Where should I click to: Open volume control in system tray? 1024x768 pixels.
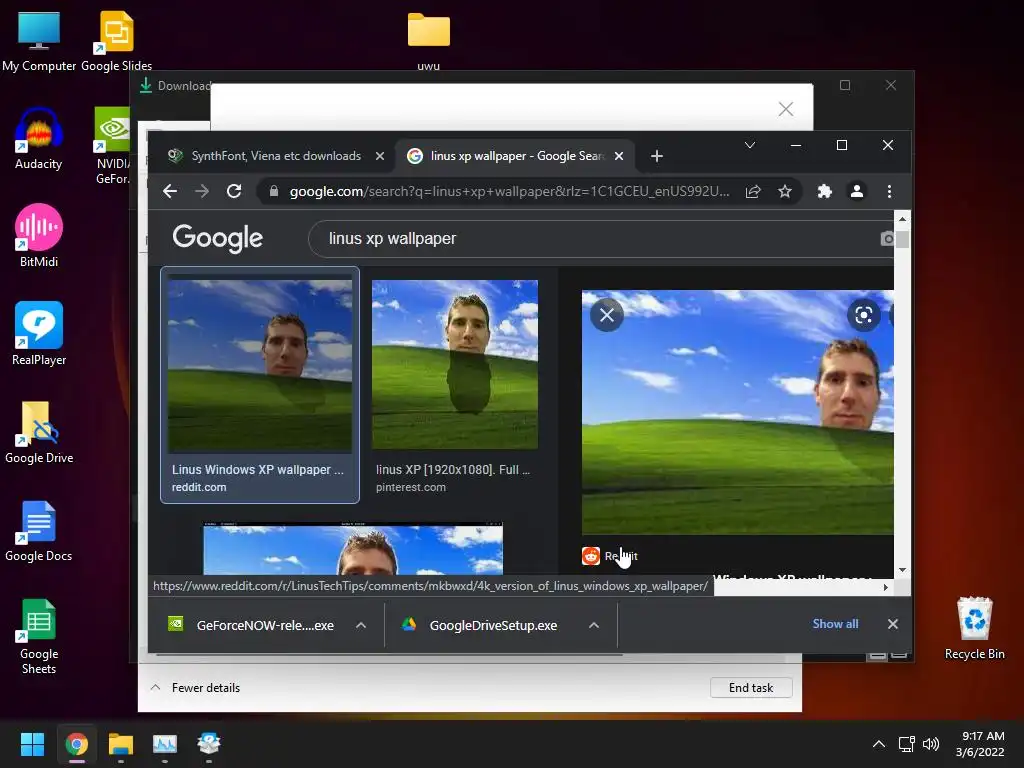click(x=931, y=744)
